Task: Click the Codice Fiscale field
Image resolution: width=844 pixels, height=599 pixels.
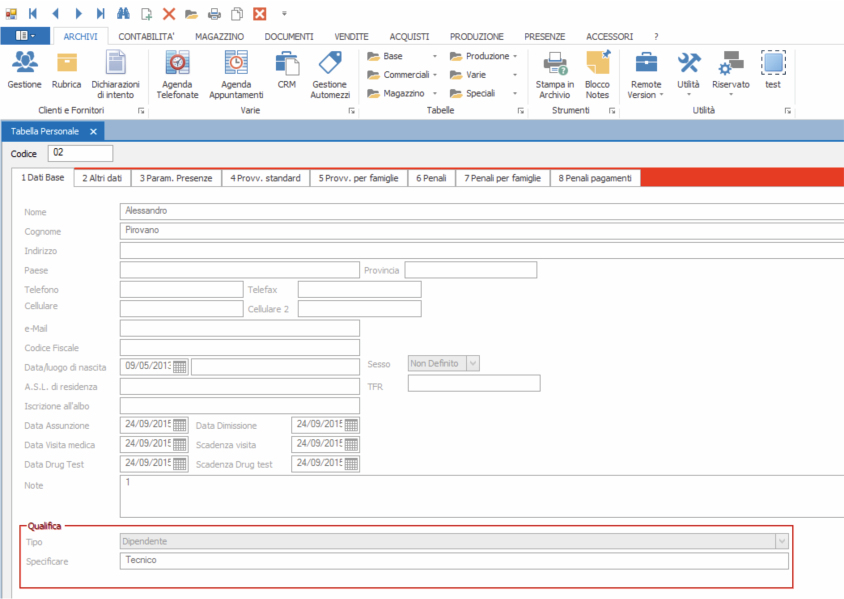Action: click(x=240, y=348)
